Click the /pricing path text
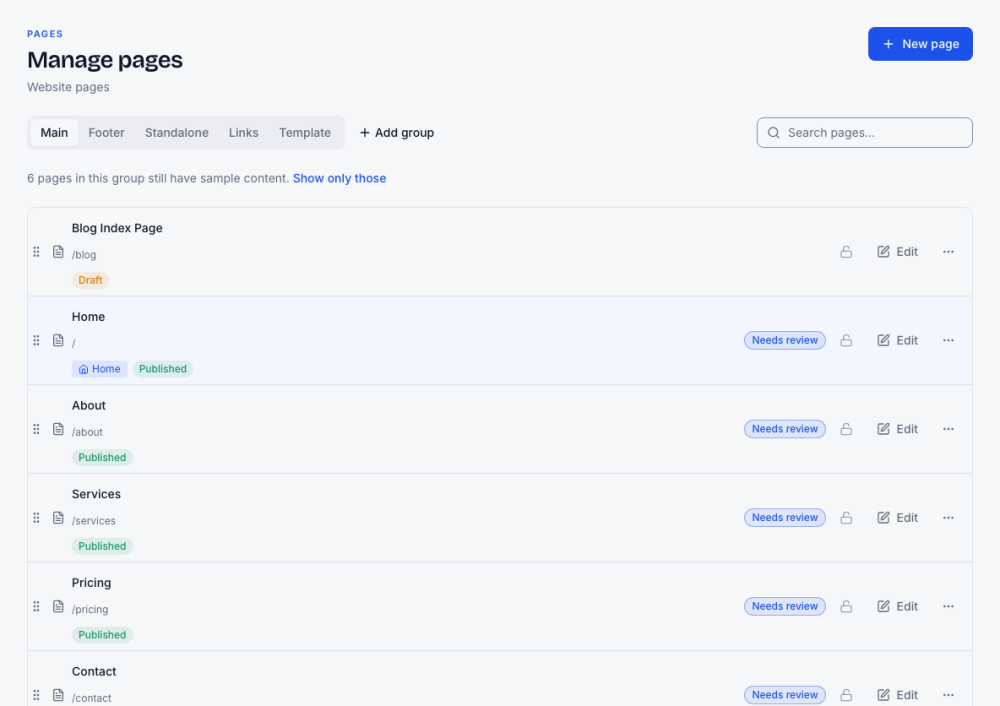1000x706 pixels. pyautogui.click(x=90, y=610)
